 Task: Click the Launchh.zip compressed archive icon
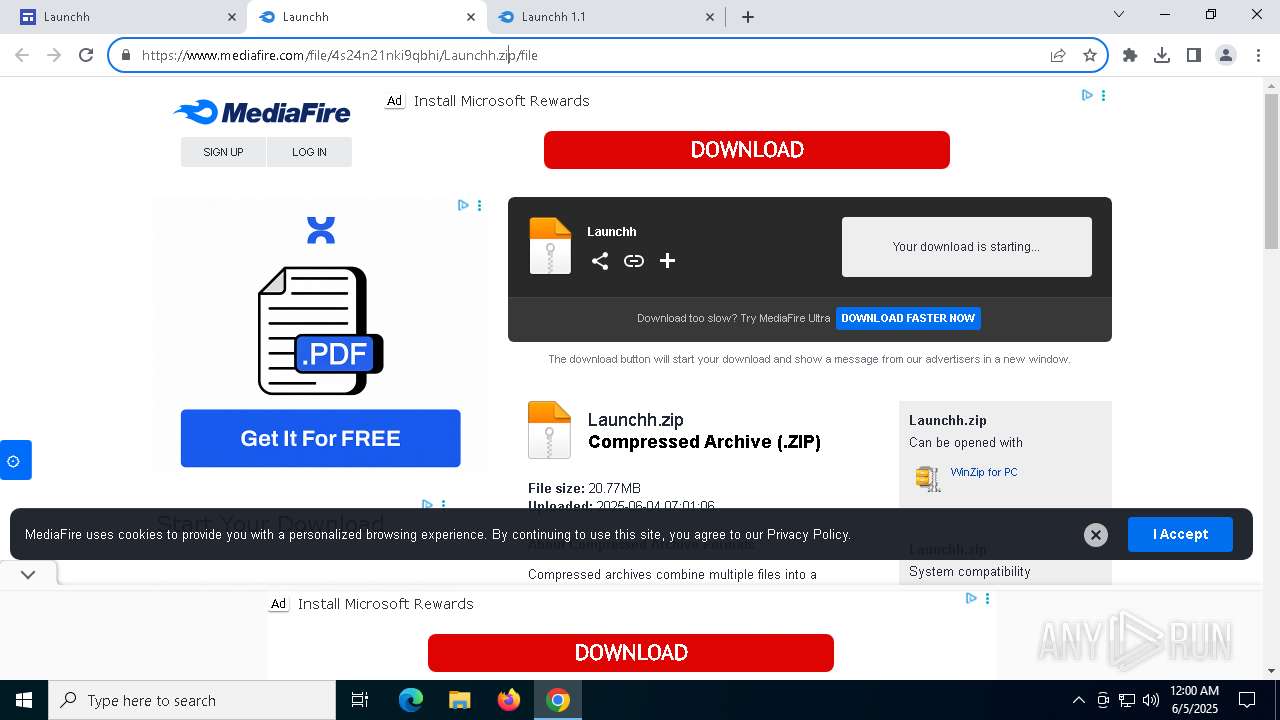point(549,430)
